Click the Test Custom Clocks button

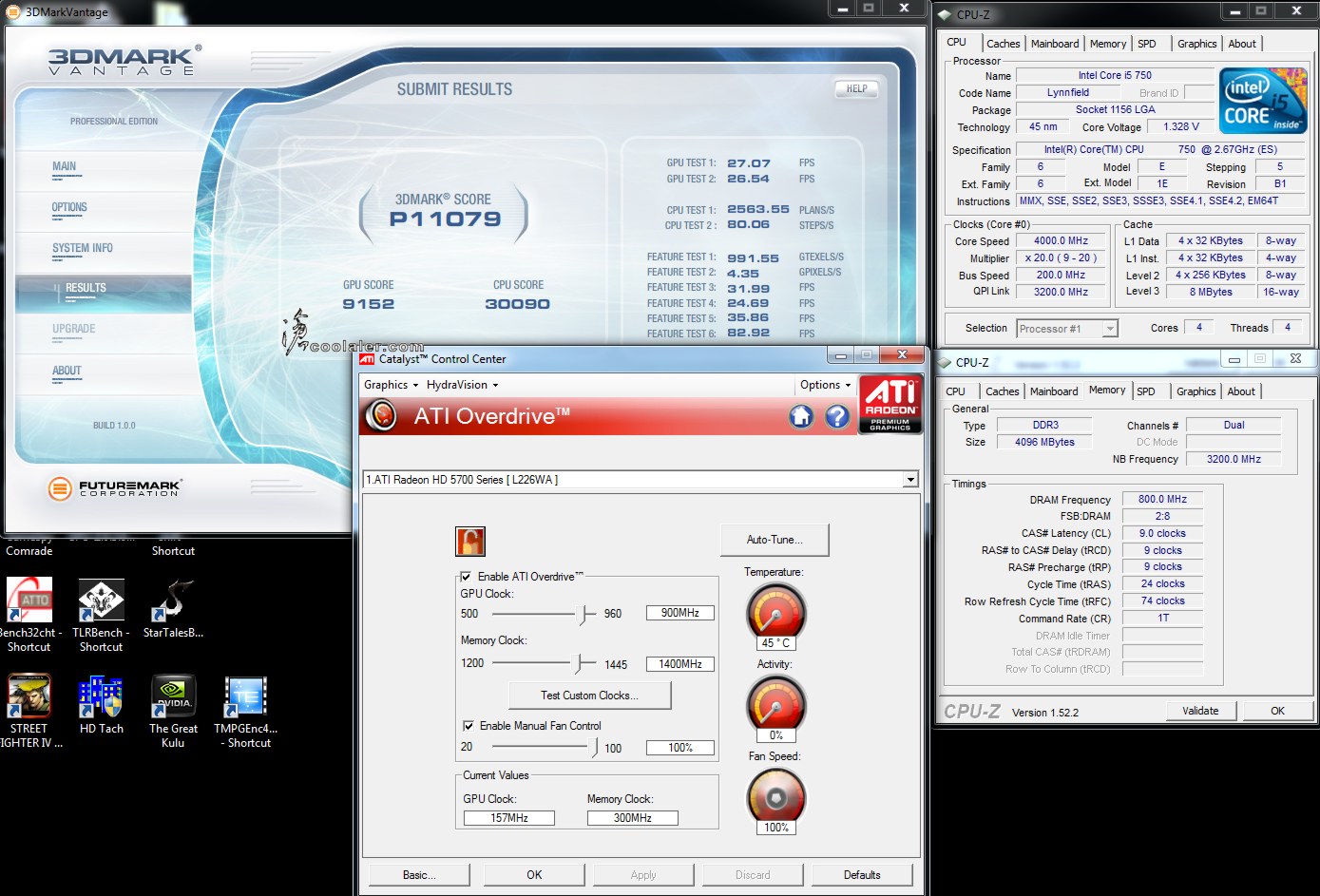click(x=589, y=696)
